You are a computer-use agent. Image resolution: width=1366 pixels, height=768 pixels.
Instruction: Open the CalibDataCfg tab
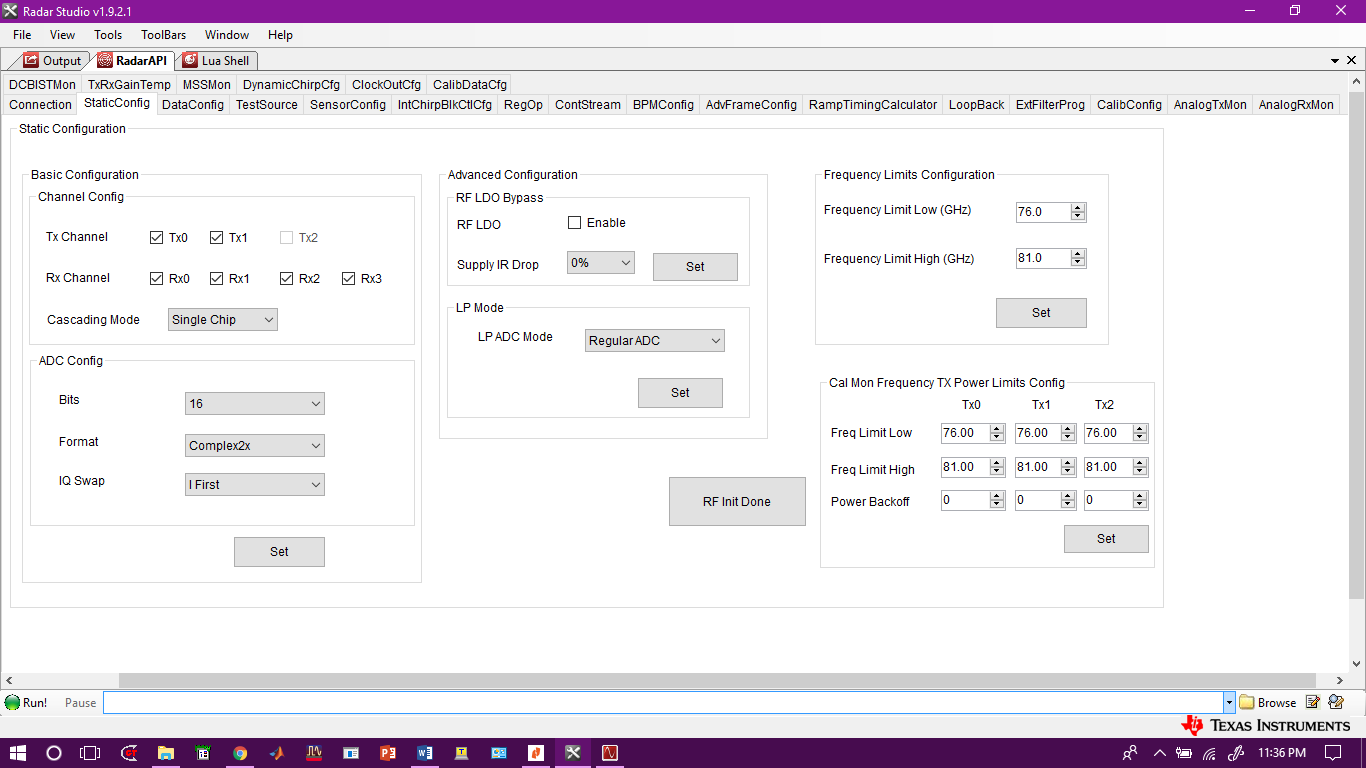tap(470, 85)
